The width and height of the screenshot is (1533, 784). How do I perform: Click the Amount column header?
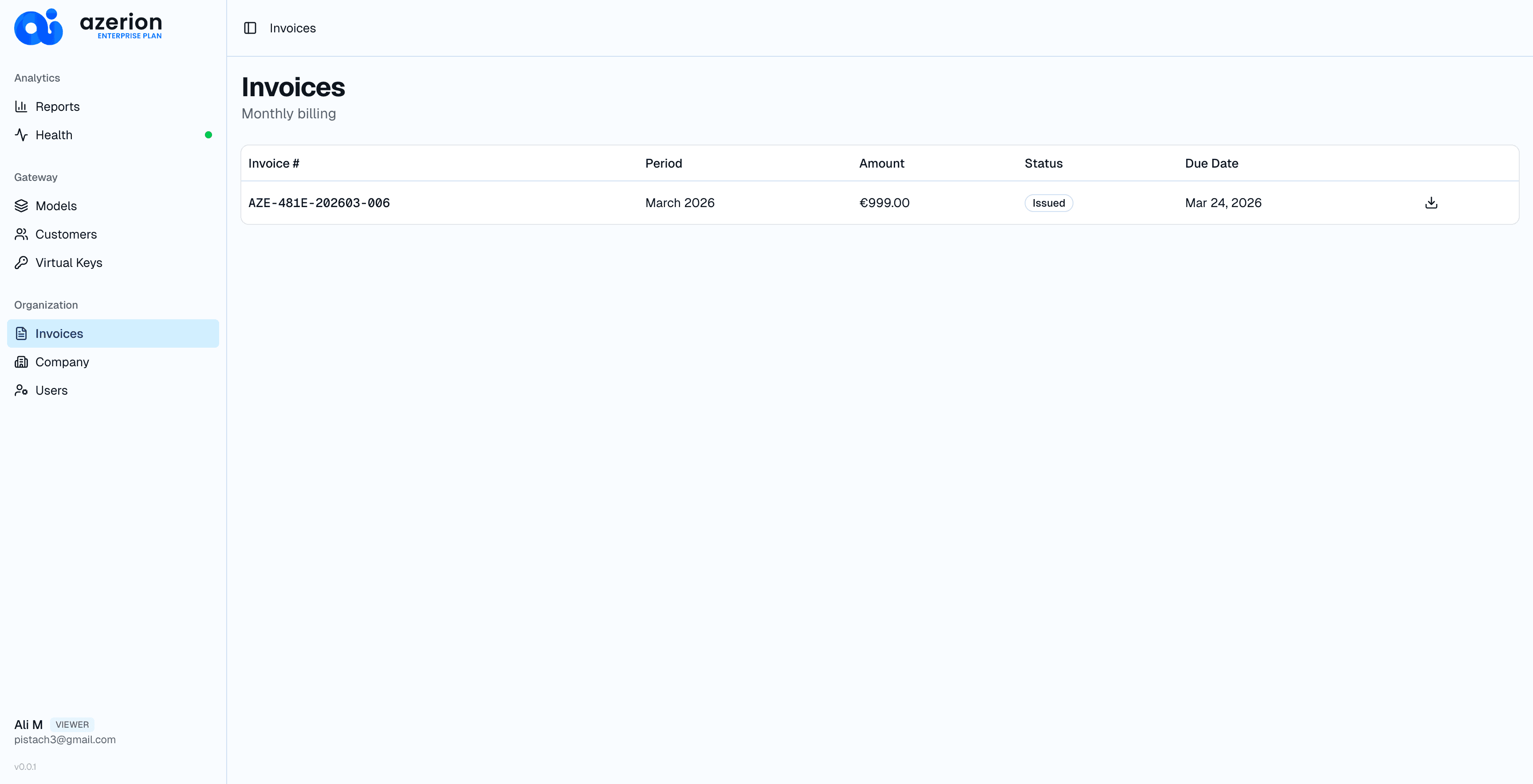(x=881, y=163)
